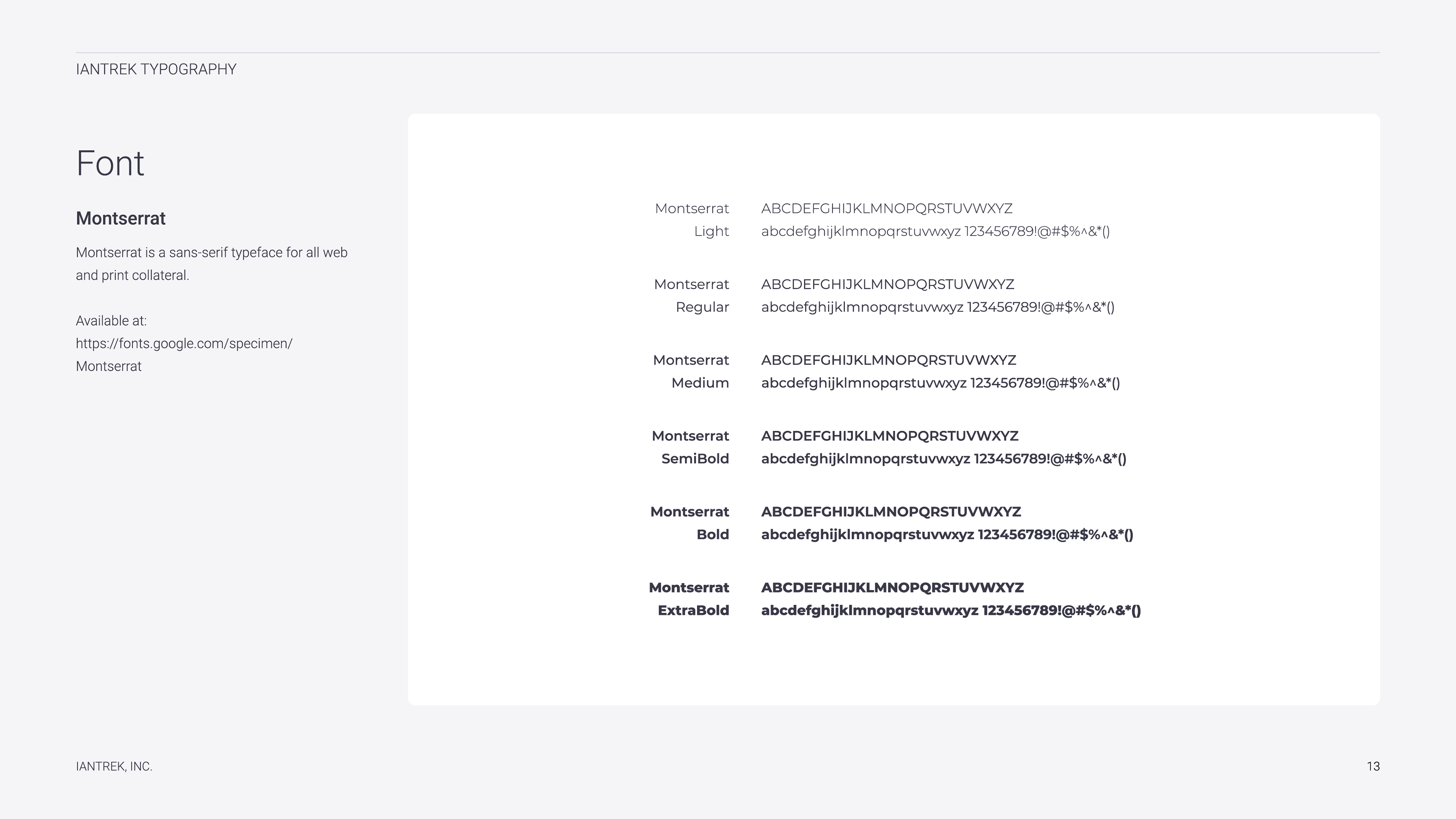Click the 'Medium' weight name
The image size is (1456, 819).
point(700,383)
